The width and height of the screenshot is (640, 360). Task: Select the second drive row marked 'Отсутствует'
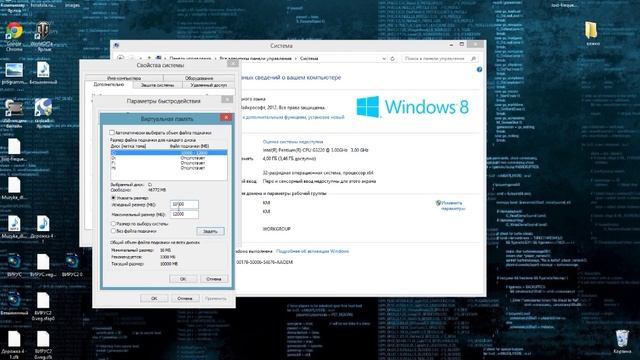[x=169, y=158]
